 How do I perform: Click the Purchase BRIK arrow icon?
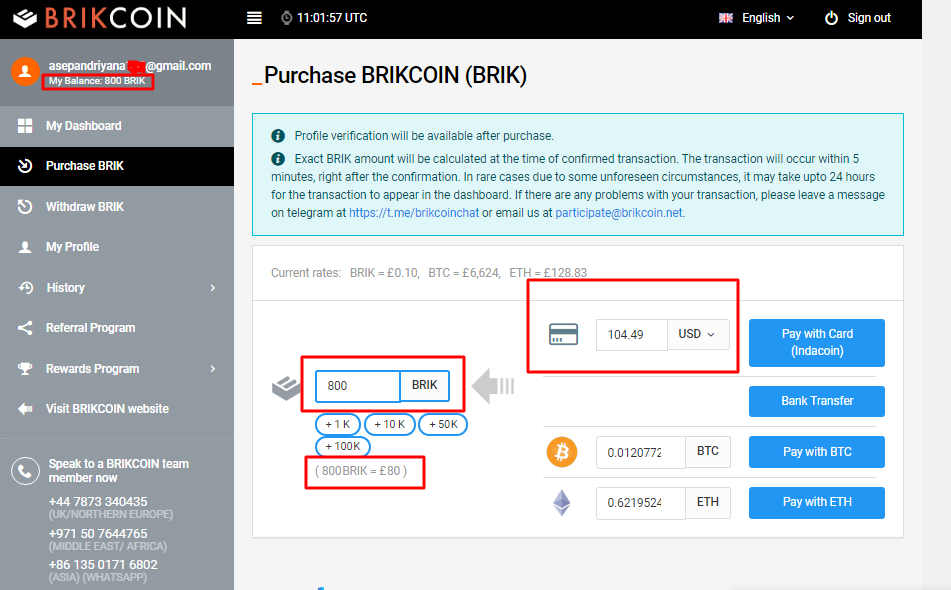coord(25,166)
